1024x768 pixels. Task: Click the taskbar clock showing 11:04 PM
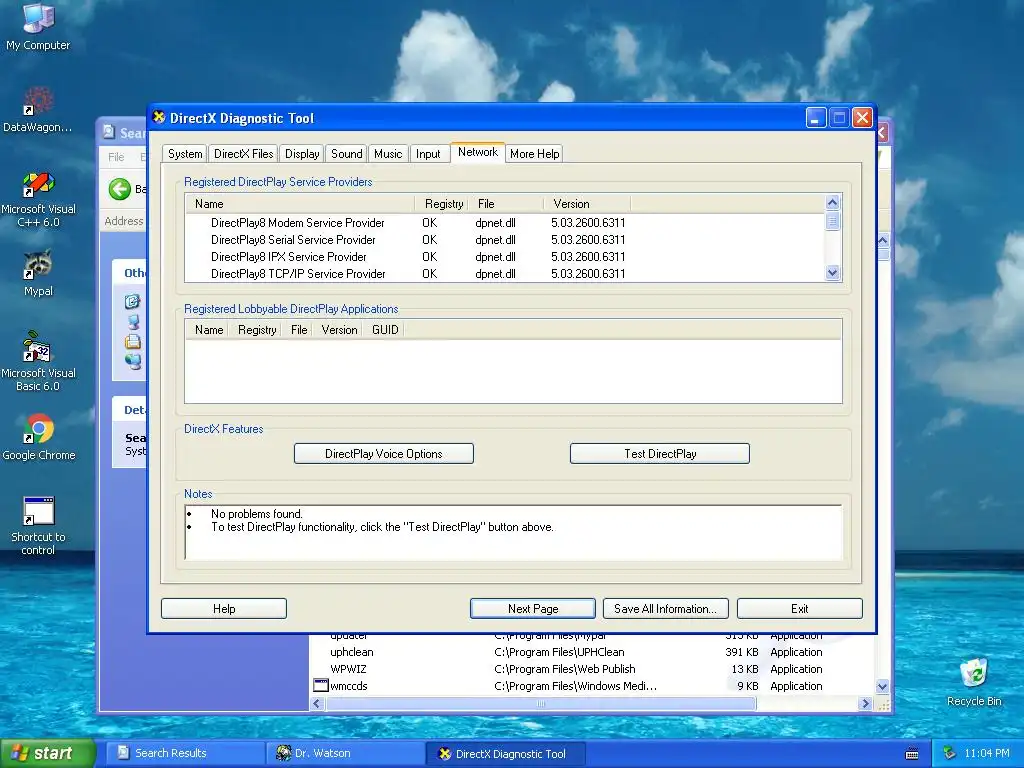987,753
